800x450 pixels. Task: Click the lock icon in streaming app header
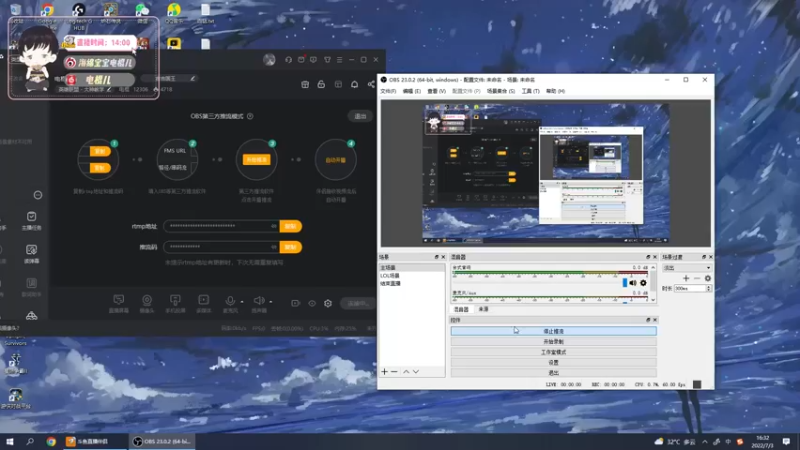click(321, 84)
